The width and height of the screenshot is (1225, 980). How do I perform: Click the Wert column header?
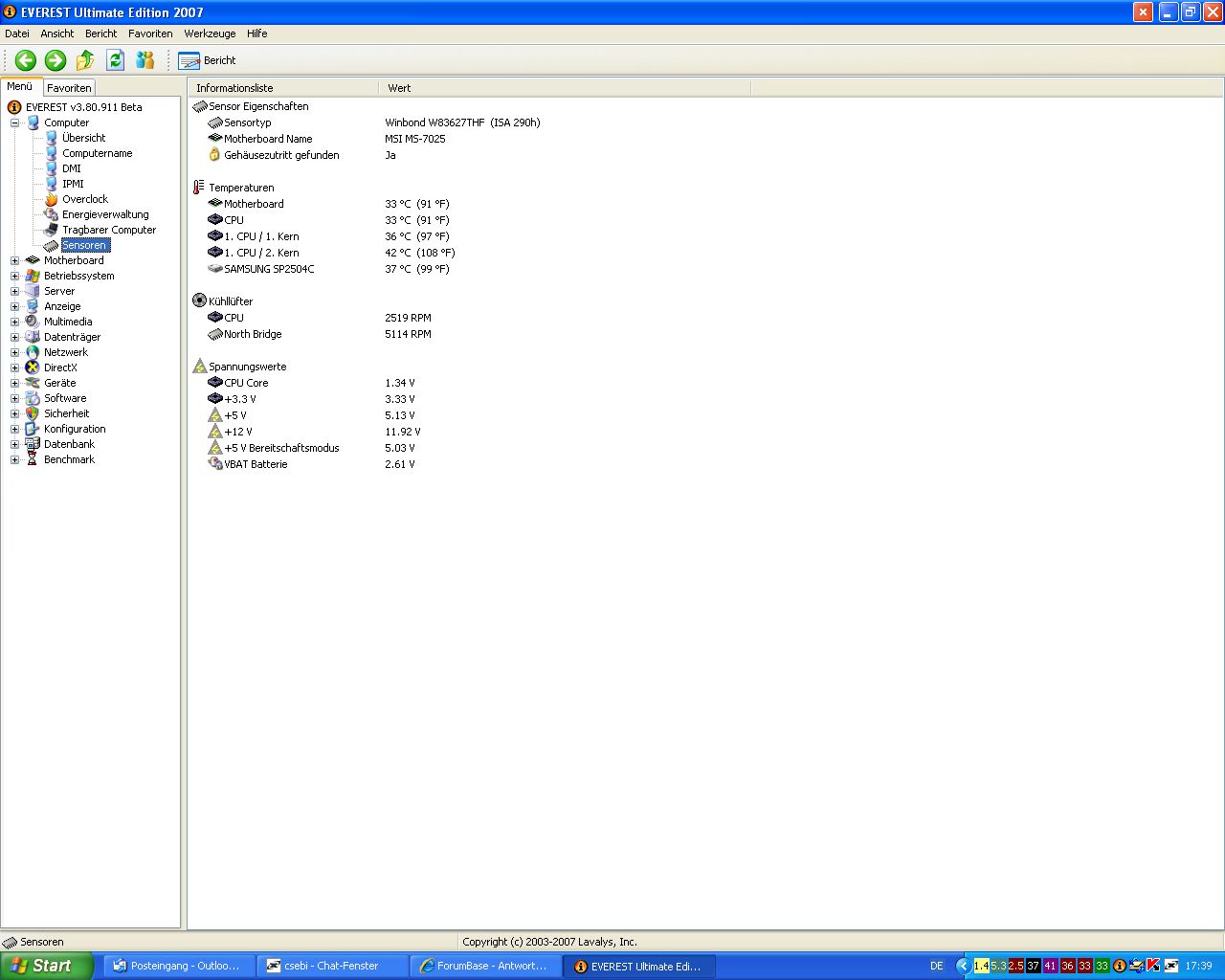click(x=565, y=88)
